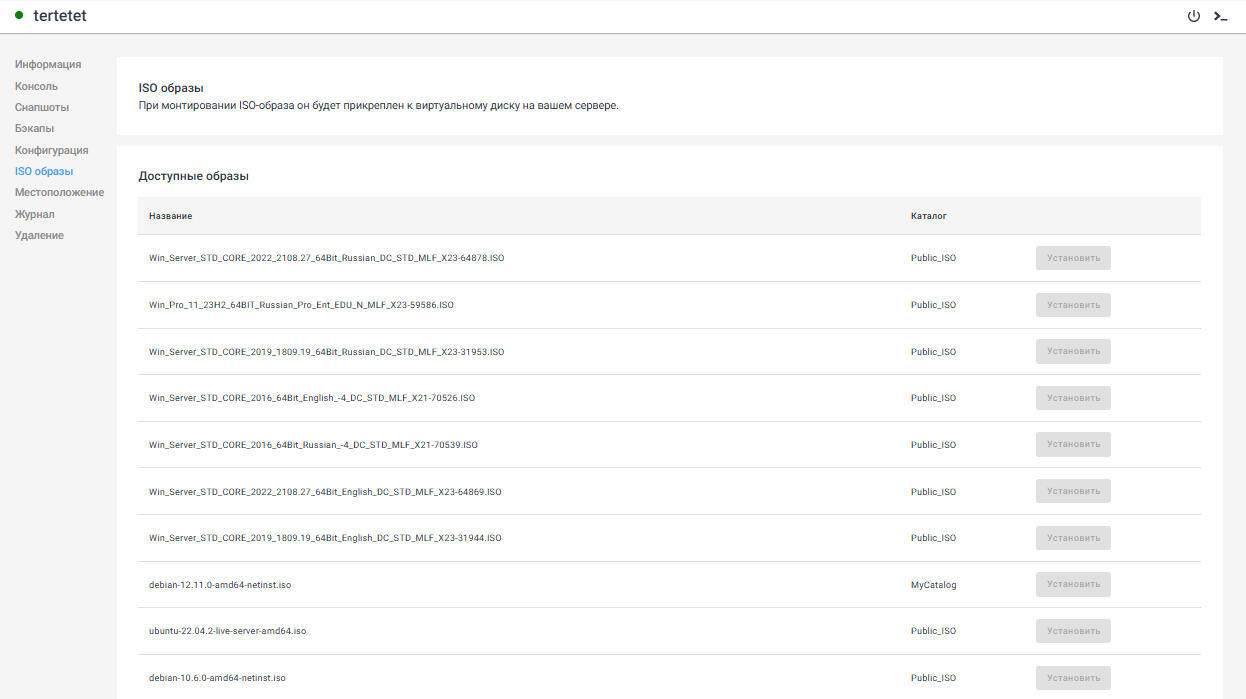Image resolution: width=1246 pixels, height=699 pixels.
Task: Open the Конфигурация section
Action: click(x=51, y=150)
